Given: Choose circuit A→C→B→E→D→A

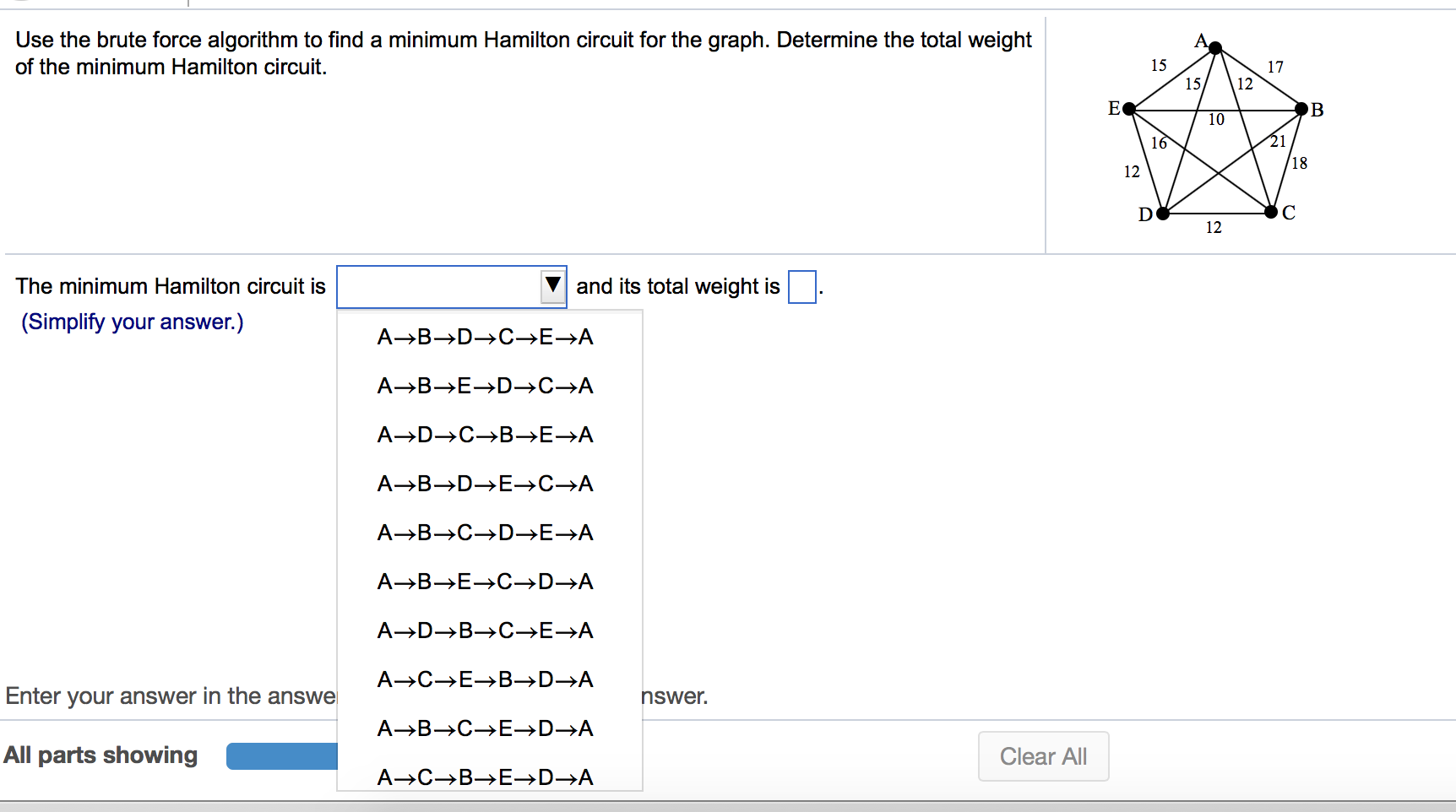Looking at the screenshot, I should 486,777.
